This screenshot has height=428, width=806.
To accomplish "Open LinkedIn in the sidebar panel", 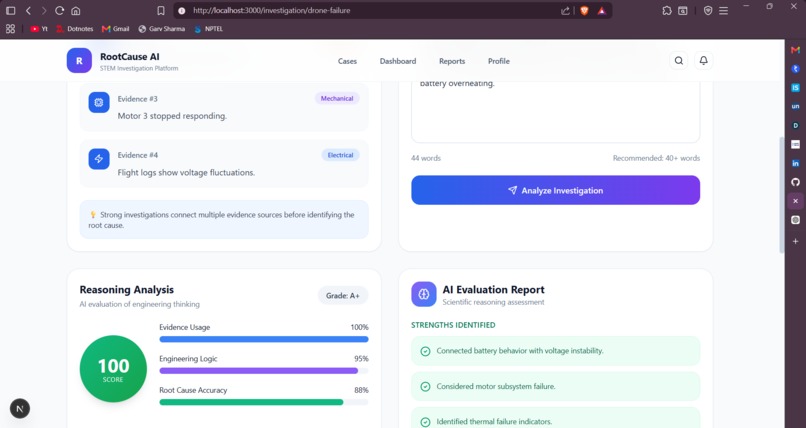I will pos(795,163).
